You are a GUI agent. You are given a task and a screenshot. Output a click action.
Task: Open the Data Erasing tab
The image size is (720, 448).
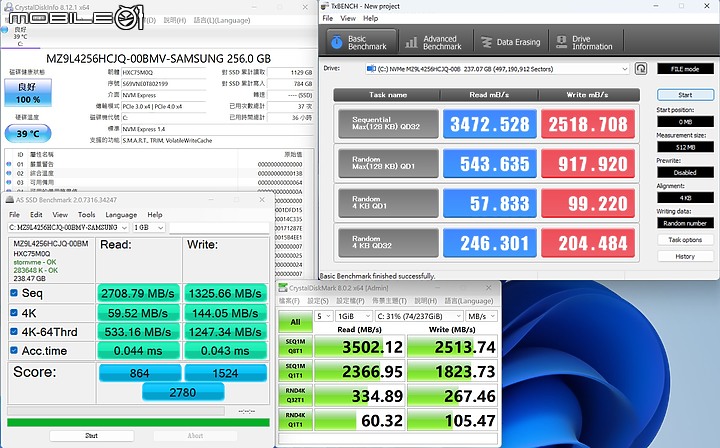click(x=510, y=42)
